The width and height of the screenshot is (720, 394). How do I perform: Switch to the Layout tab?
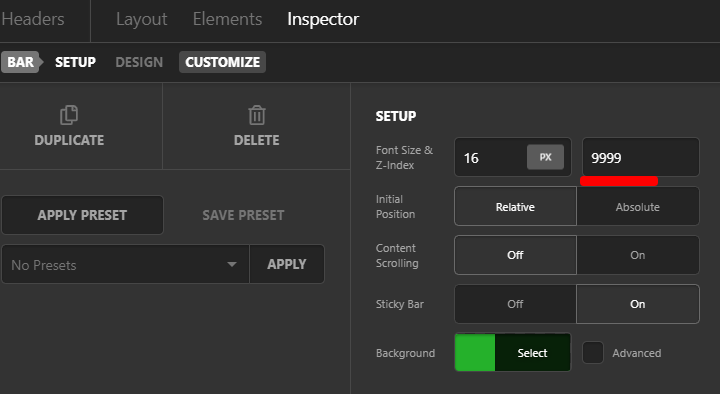click(x=141, y=19)
